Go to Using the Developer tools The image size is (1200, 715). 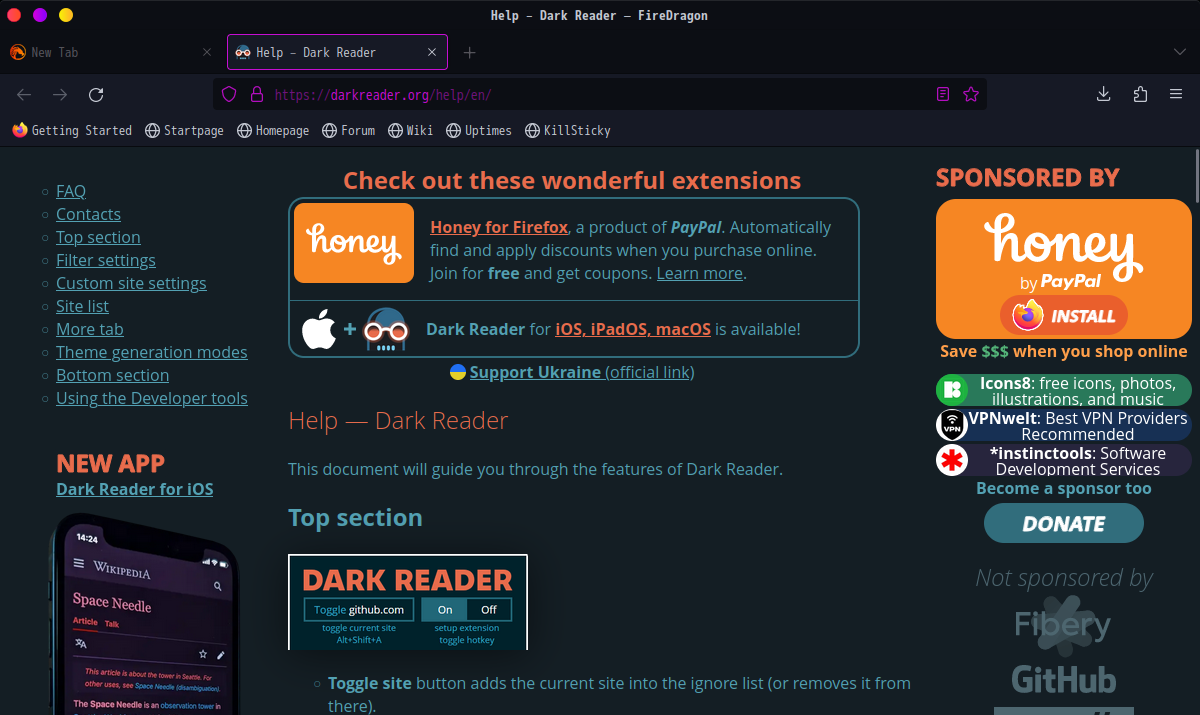click(x=152, y=398)
